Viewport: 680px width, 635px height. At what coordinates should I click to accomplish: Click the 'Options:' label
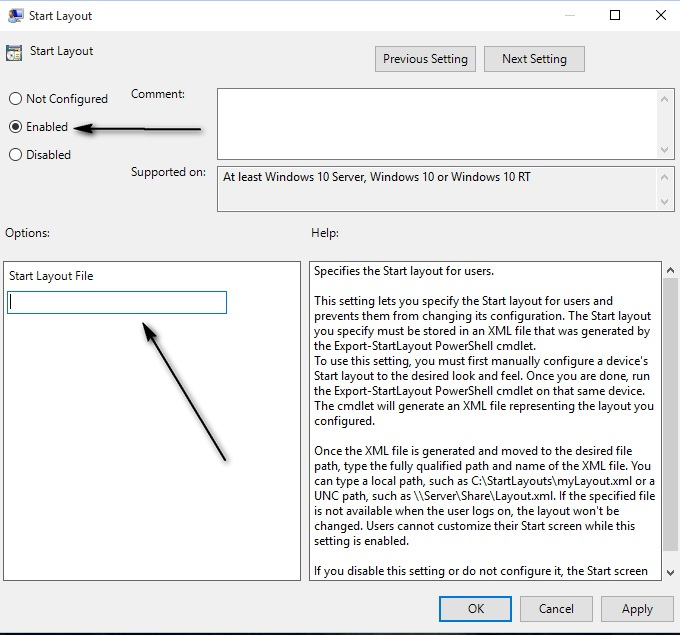click(27, 233)
